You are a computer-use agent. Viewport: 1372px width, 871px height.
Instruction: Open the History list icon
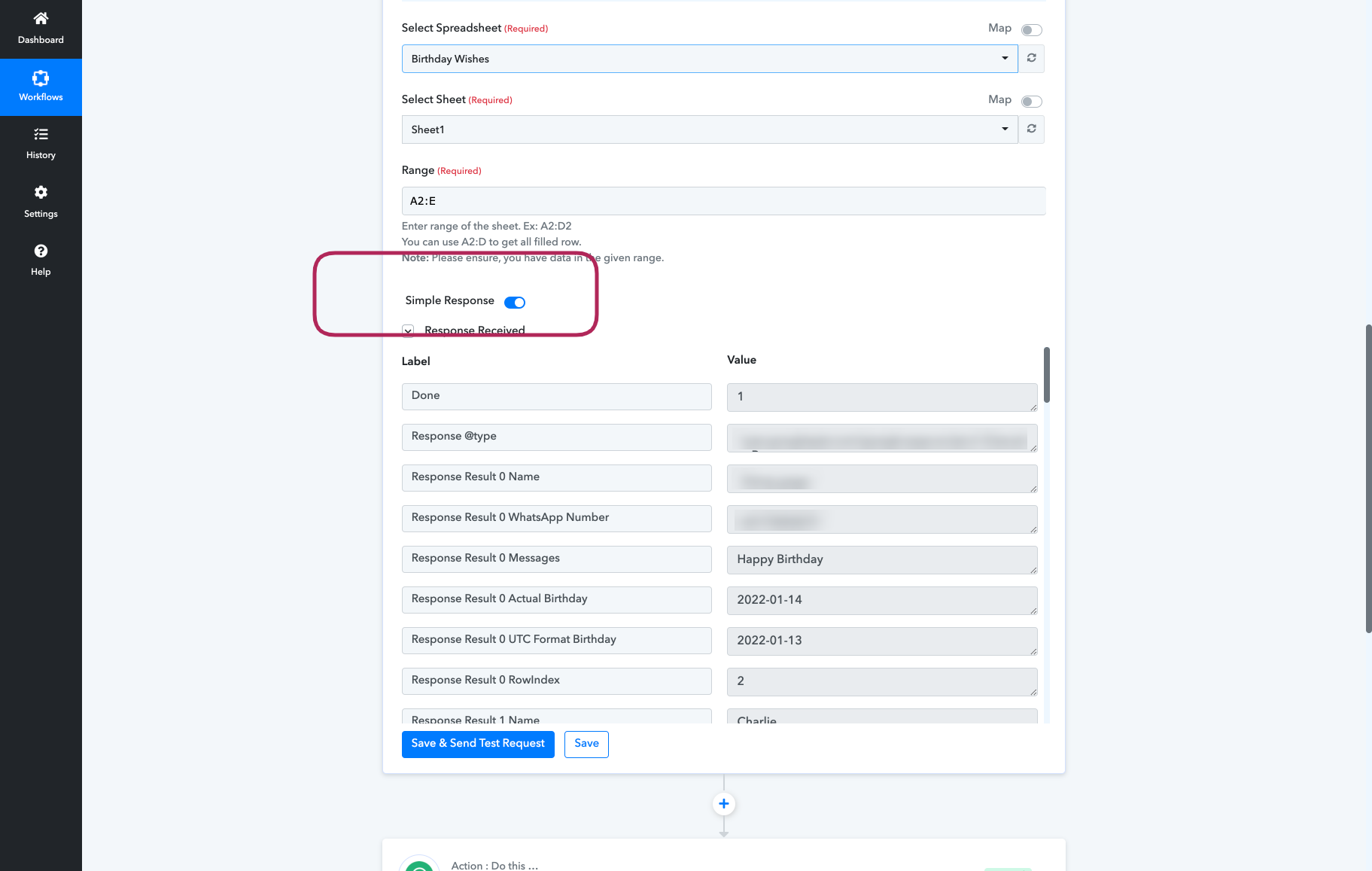coord(41,134)
